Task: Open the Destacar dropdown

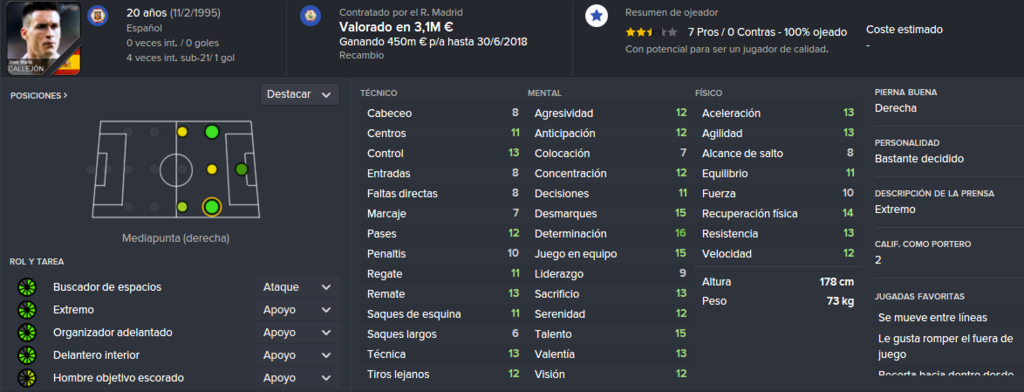Action: (x=300, y=95)
